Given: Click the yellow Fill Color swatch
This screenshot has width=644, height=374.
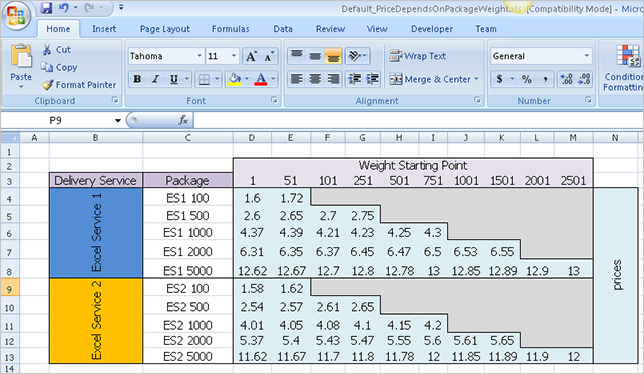Looking at the screenshot, I should [x=234, y=79].
